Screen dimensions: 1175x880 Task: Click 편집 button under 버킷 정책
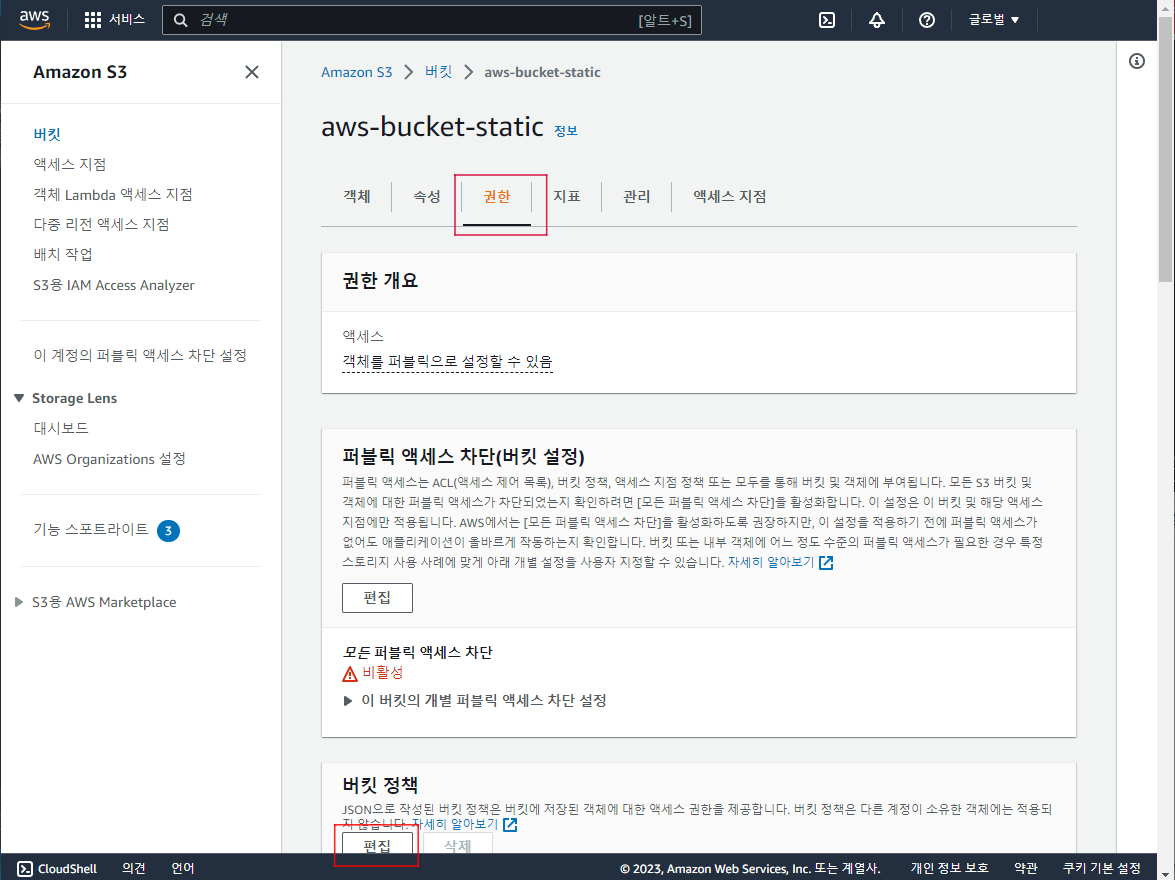tap(377, 845)
